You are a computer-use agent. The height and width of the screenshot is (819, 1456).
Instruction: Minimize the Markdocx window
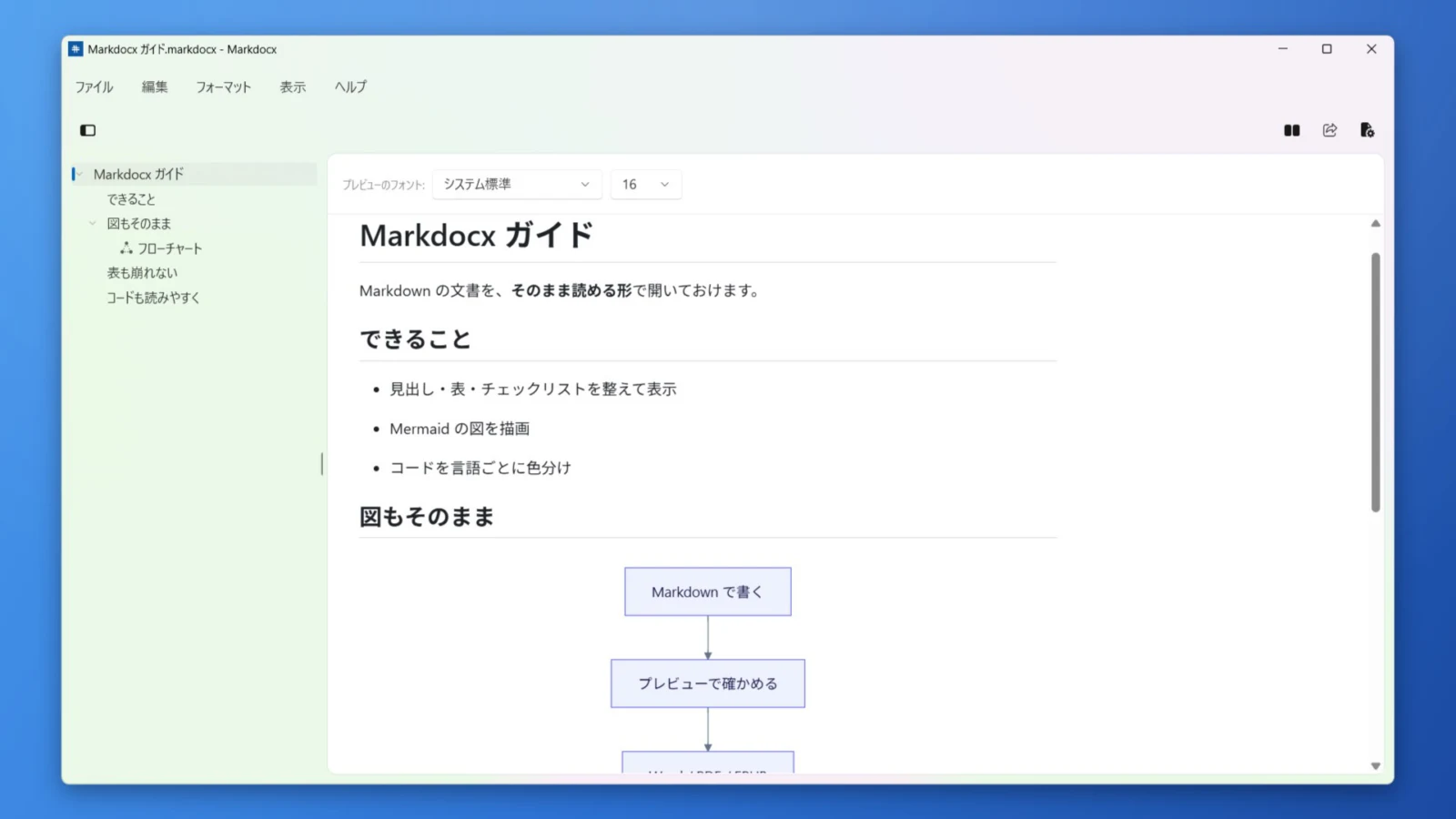tap(1283, 49)
